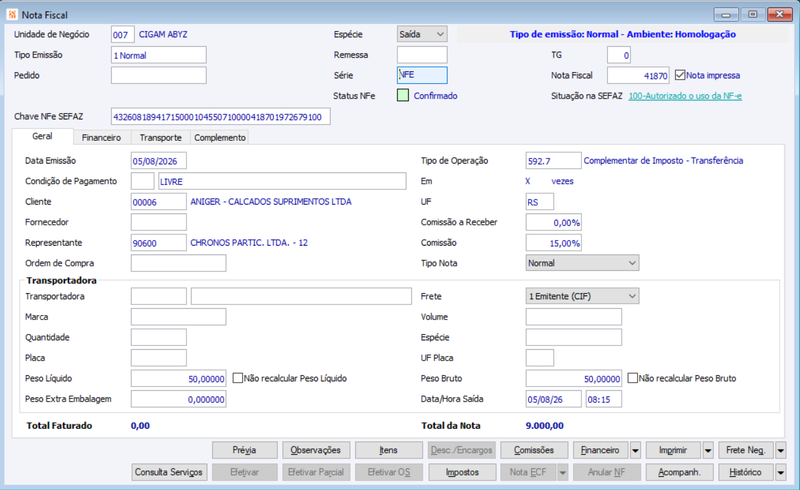Click the Hora Saída time field 08:15

[604, 399]
